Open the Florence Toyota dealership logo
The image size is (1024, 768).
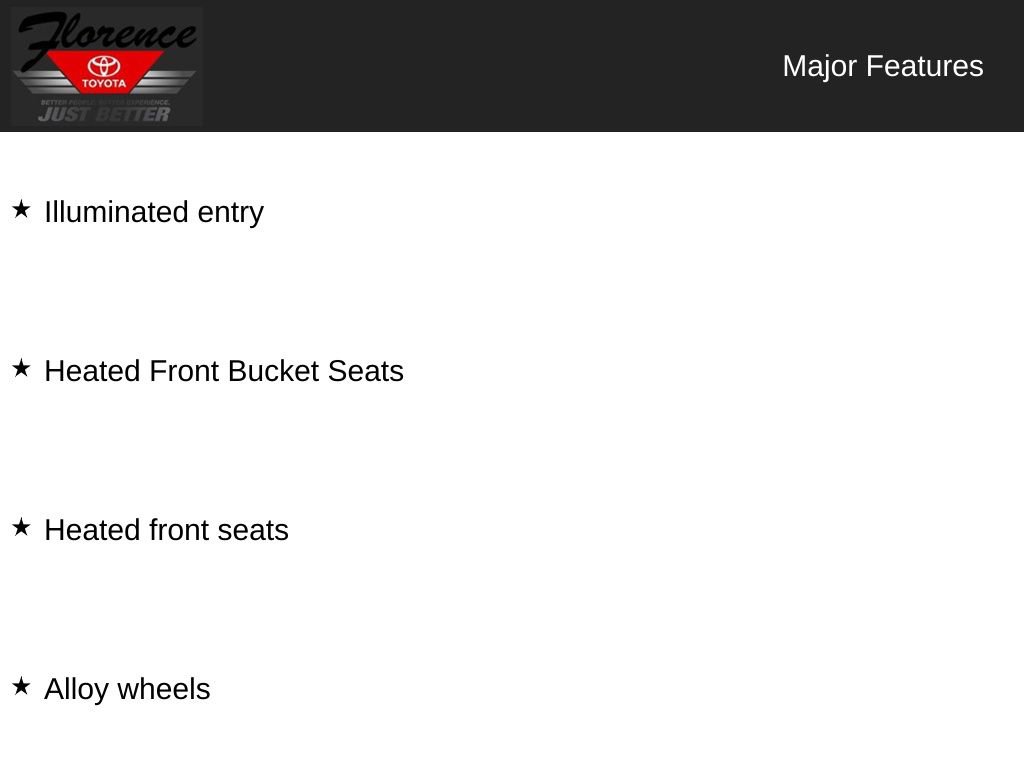click(x=106, y=66)
